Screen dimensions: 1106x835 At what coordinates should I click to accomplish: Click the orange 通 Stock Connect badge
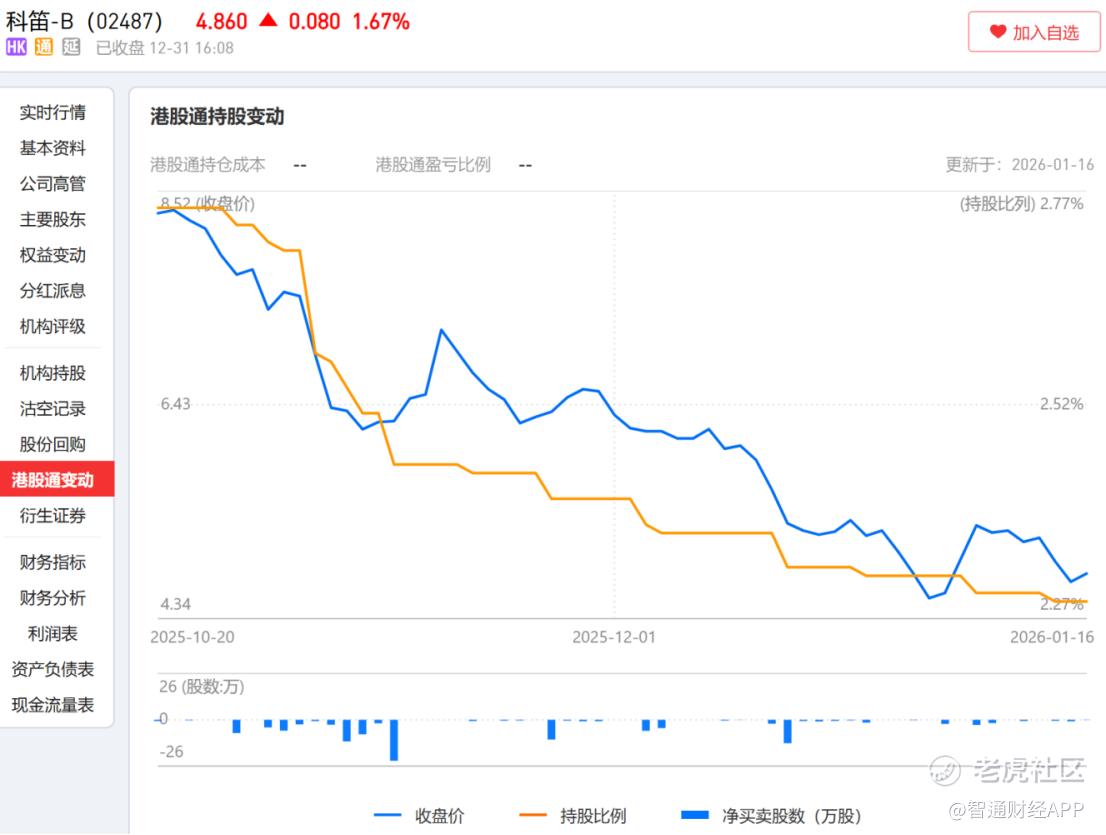pos(43,47)
